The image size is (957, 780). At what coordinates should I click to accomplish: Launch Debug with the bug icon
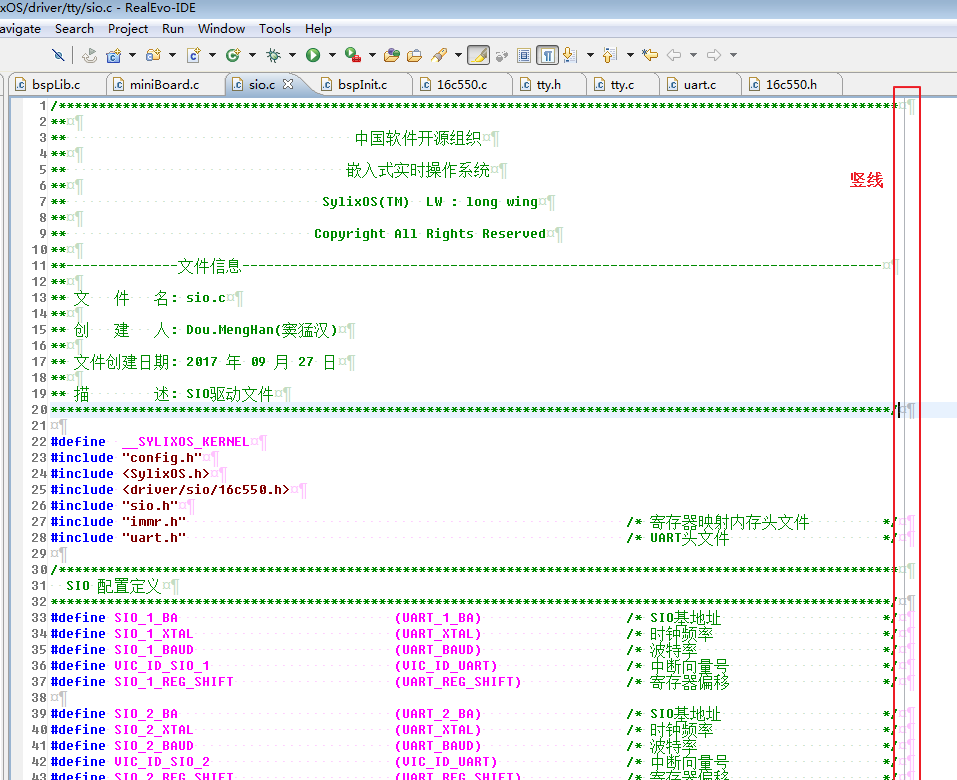click(x=273, y=56)
